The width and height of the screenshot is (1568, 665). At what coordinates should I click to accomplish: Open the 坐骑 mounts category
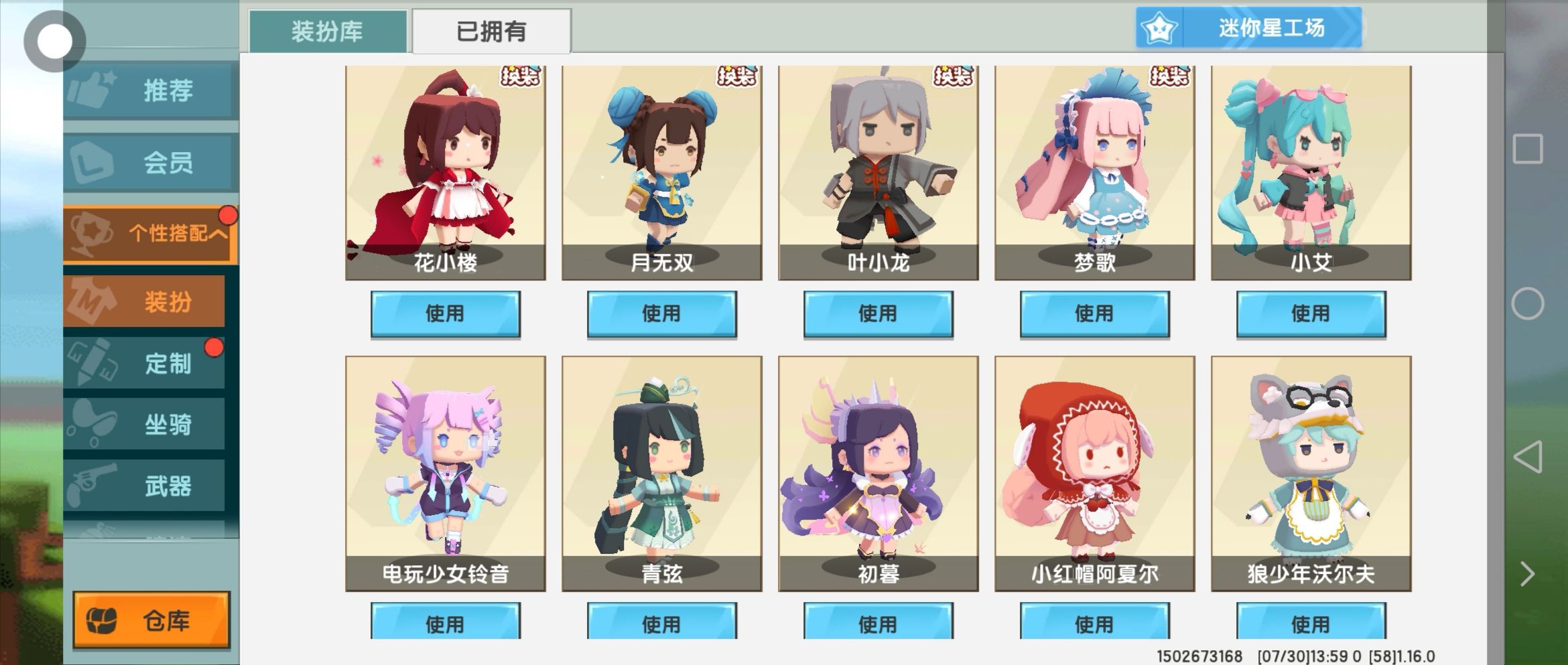[144, 424]
